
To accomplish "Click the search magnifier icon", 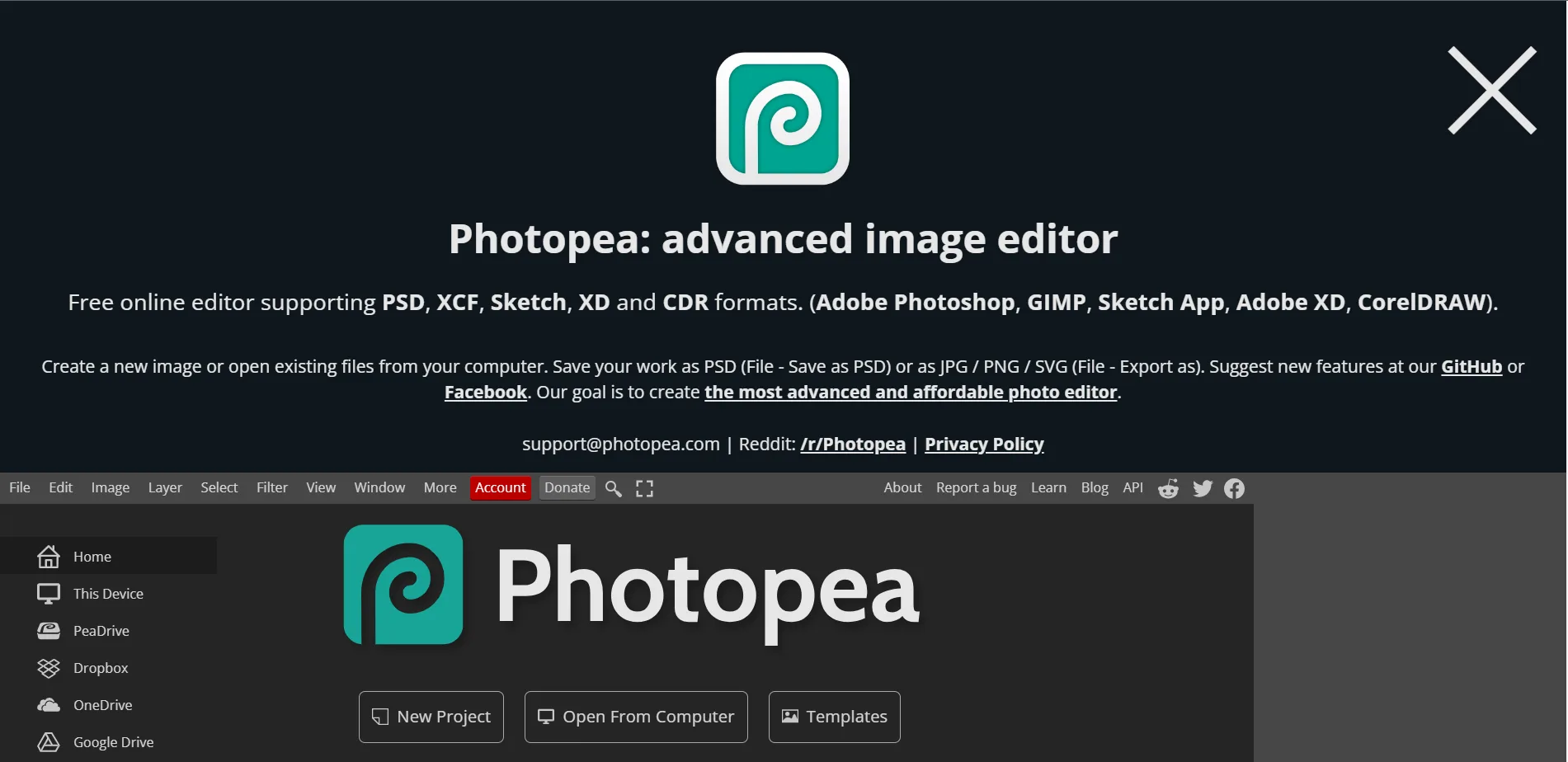I will 614,488.
